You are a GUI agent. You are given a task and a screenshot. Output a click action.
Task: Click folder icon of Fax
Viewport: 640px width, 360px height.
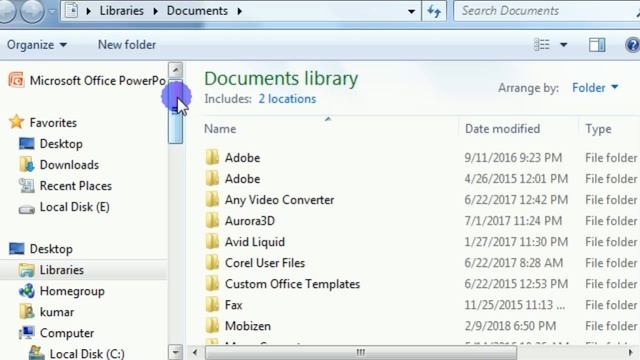tap(212, 305)
